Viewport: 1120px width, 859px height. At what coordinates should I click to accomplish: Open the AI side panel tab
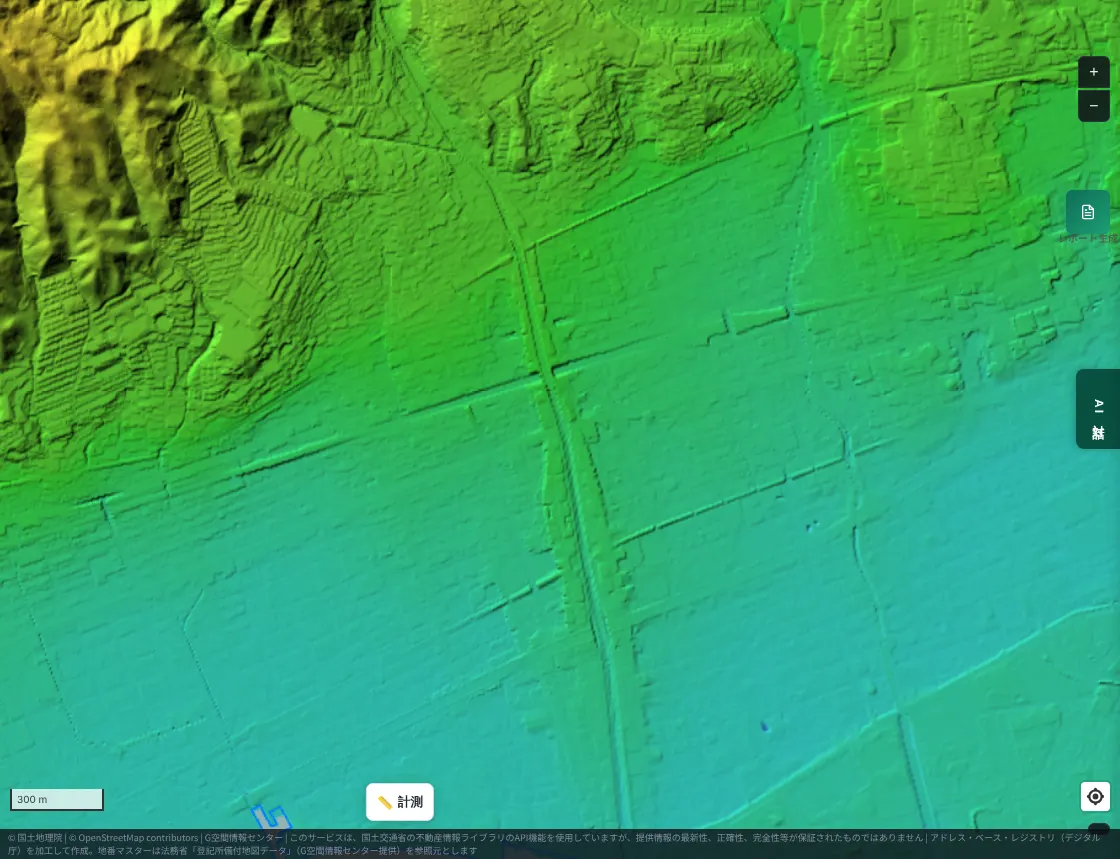pos(1098,408)
